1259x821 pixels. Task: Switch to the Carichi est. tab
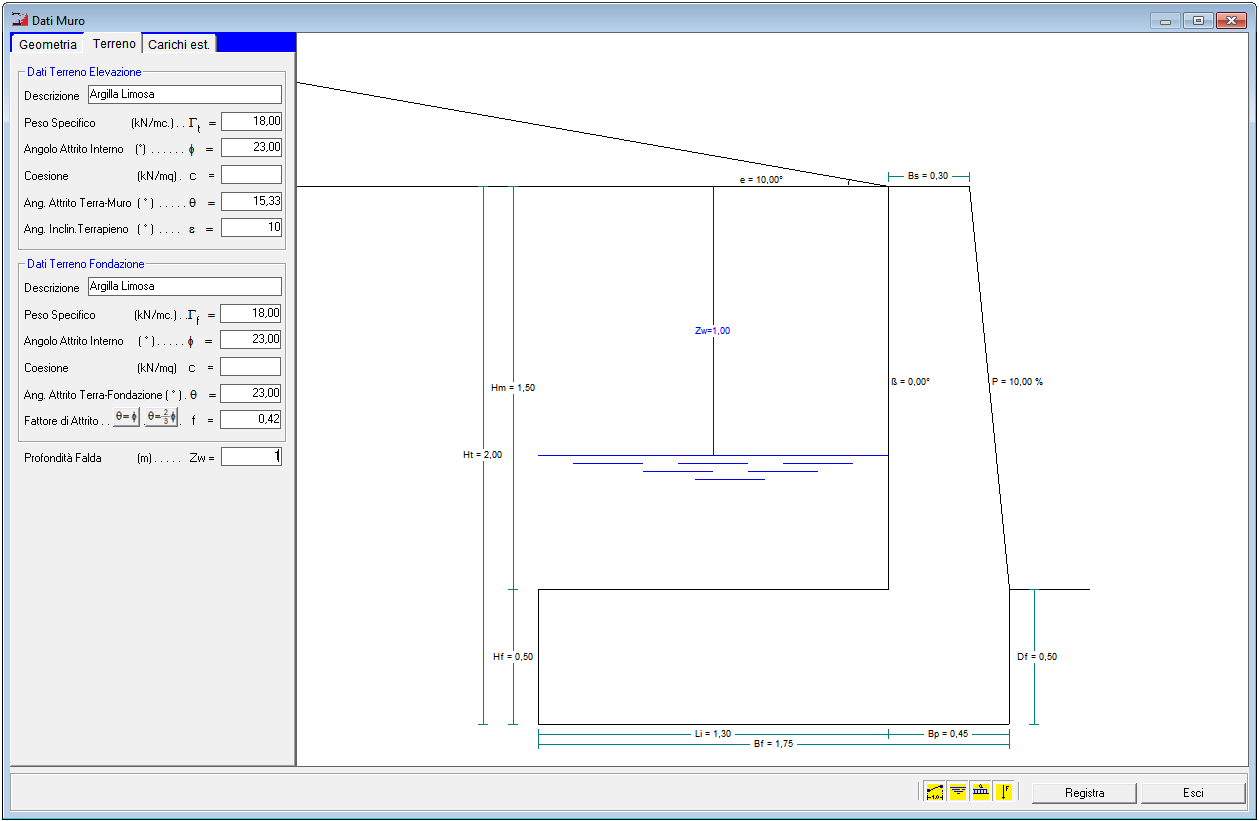[x=179, y=44]
